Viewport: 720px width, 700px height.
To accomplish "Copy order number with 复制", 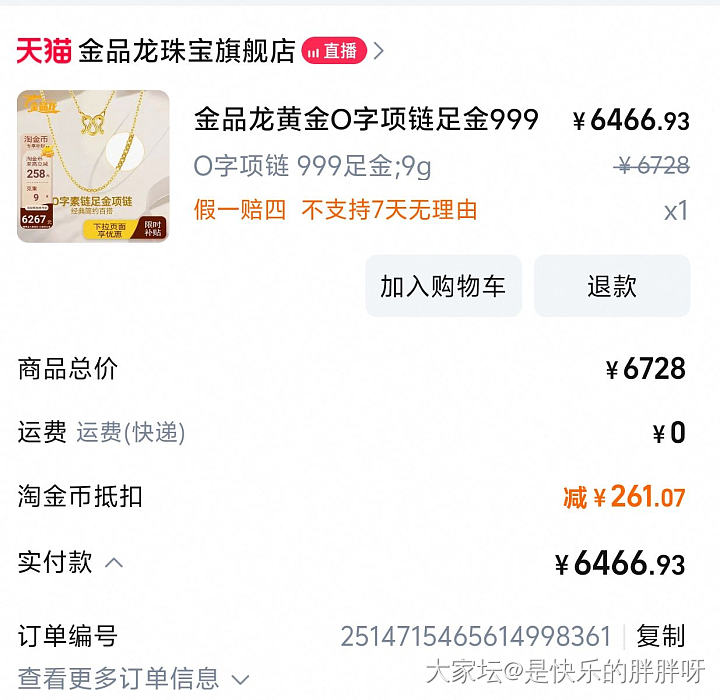I will [660, 636].
